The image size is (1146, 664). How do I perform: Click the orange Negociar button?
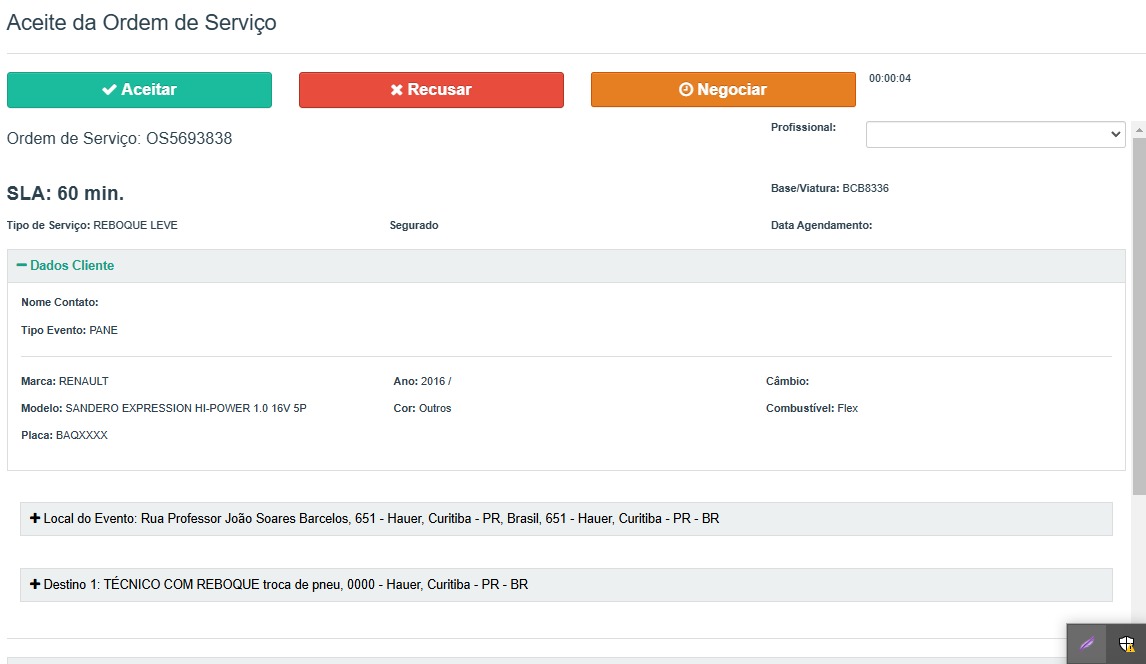723,90
